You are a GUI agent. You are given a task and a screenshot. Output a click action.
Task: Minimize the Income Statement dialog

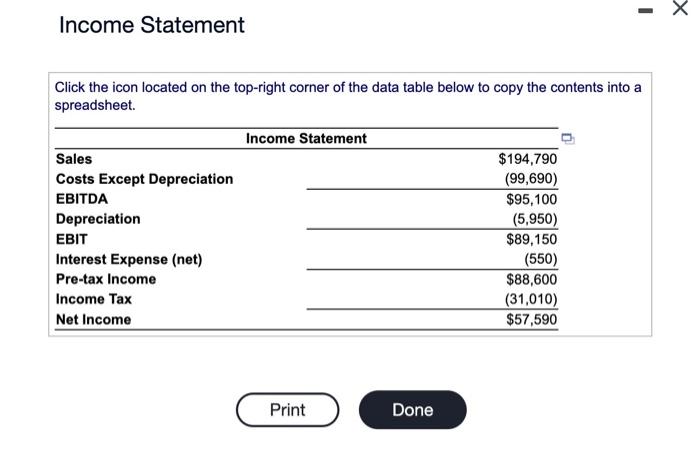[x=645, y=10]
